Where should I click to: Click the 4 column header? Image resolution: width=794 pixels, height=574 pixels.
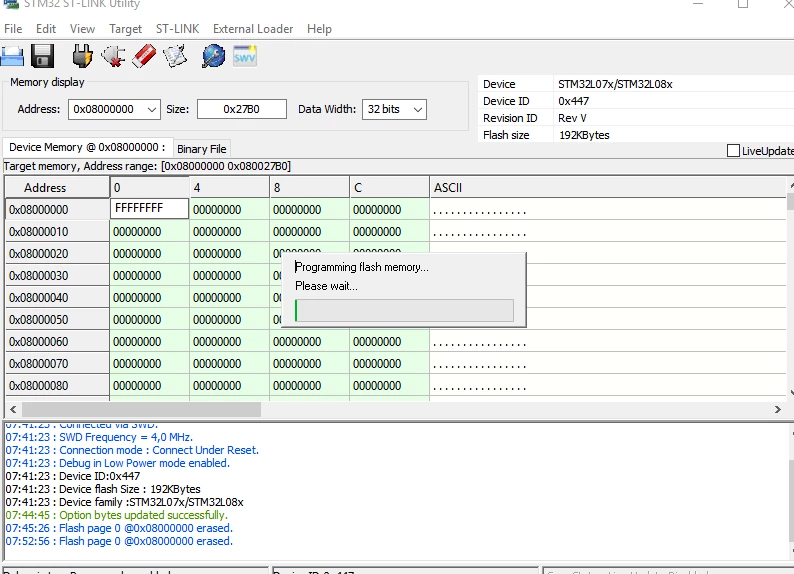coord(229,188)
